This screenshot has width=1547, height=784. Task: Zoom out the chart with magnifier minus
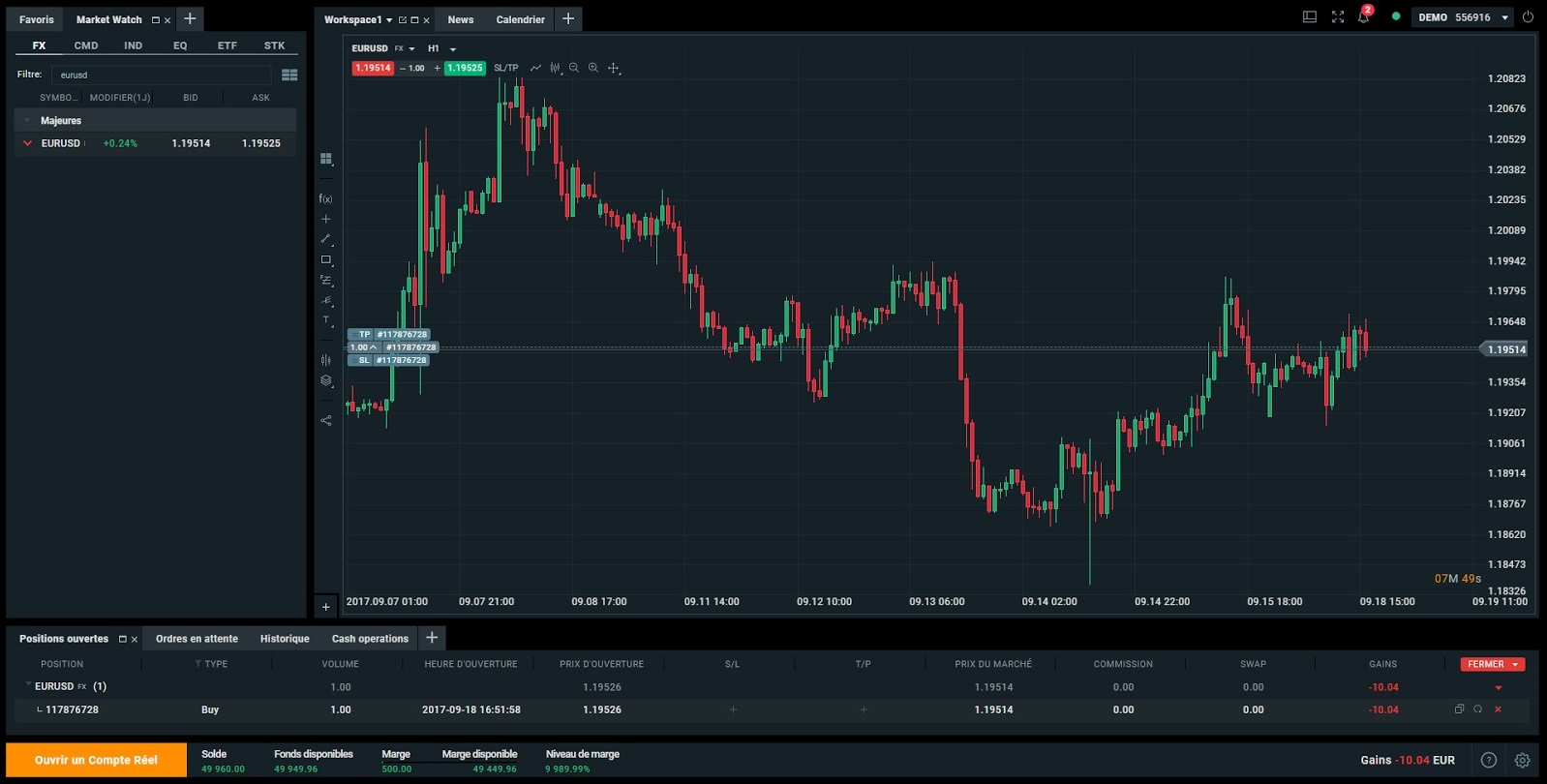click(574, 68)
